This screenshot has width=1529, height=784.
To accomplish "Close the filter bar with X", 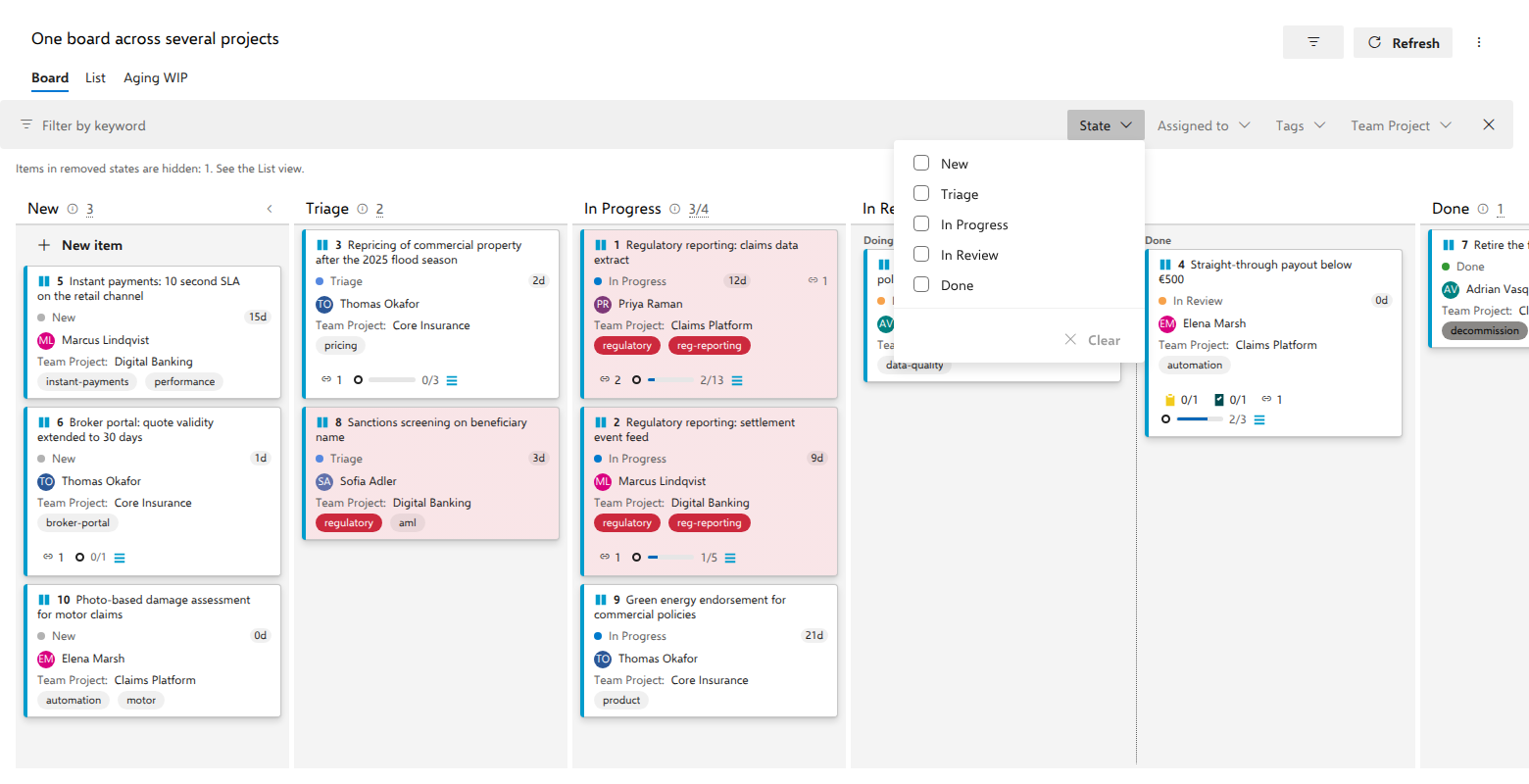I will [1489, 124].
